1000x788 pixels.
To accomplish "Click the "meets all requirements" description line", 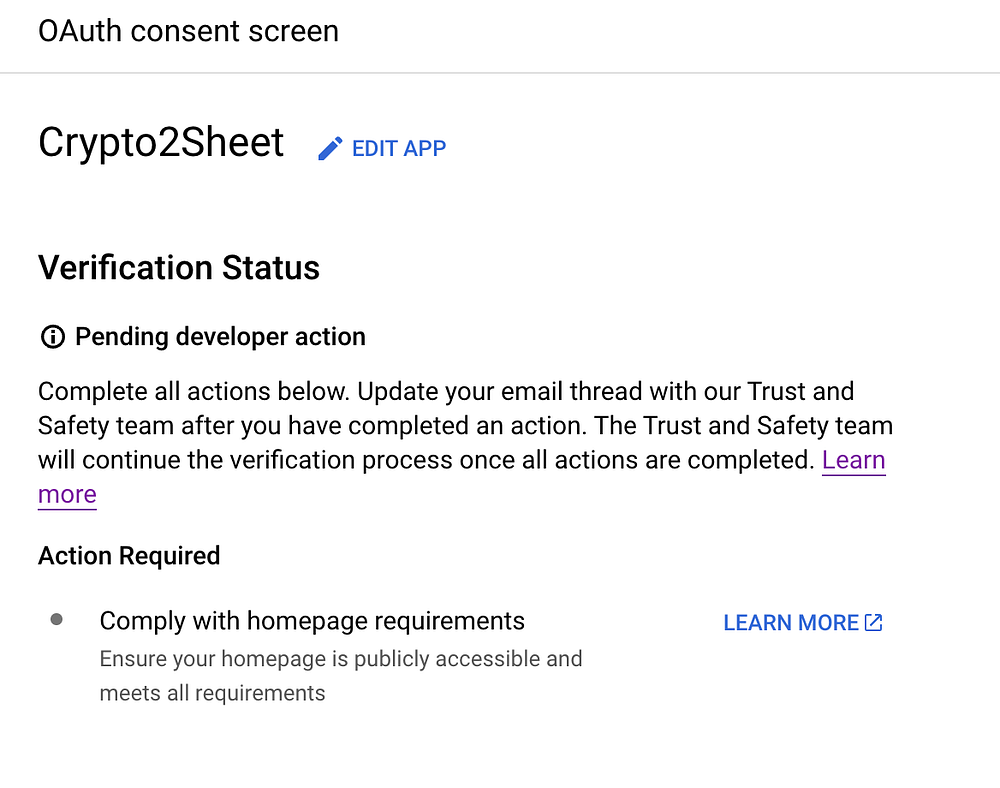I will point(212,693).
